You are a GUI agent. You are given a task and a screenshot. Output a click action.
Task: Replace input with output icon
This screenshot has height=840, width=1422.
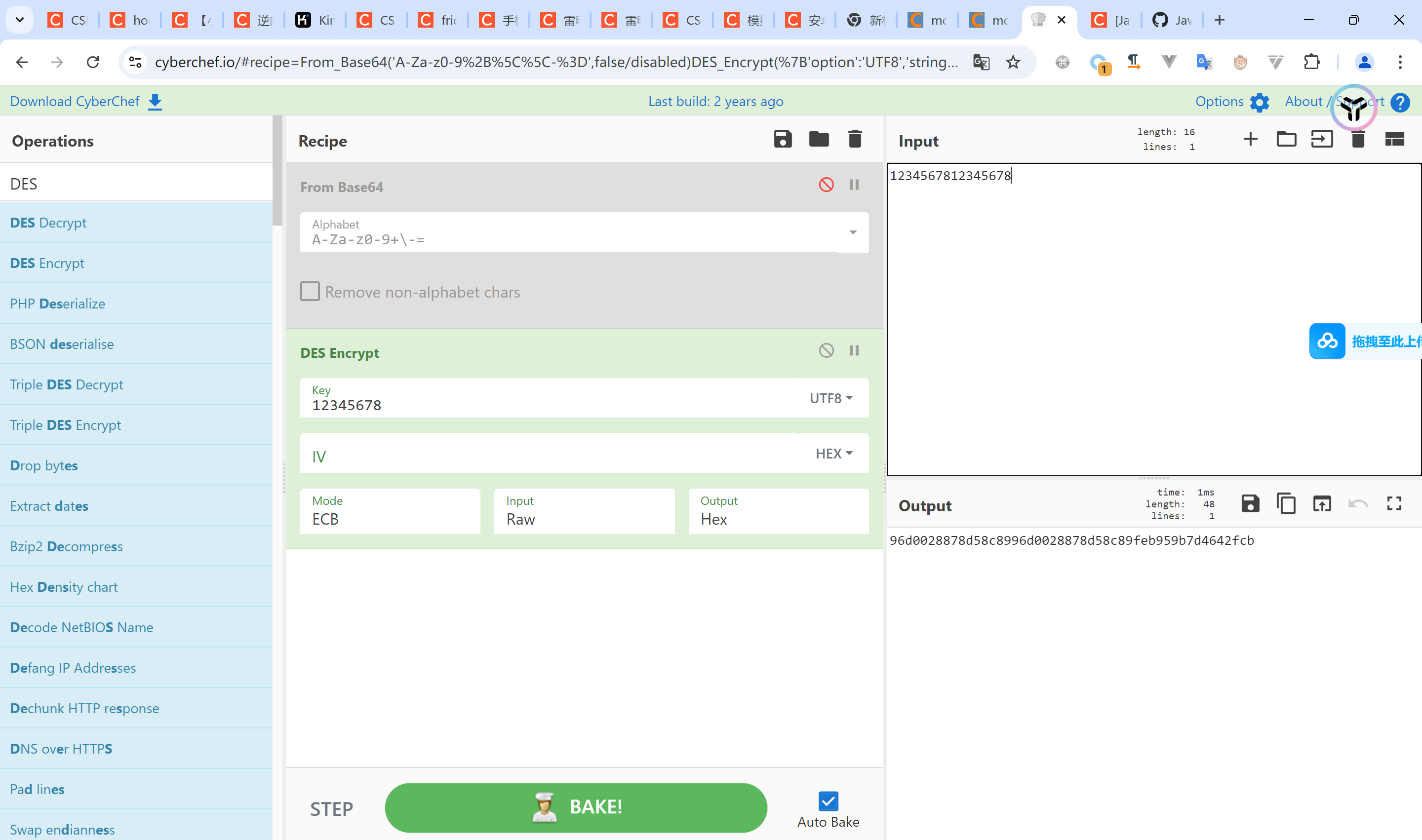pos(1322,504)
